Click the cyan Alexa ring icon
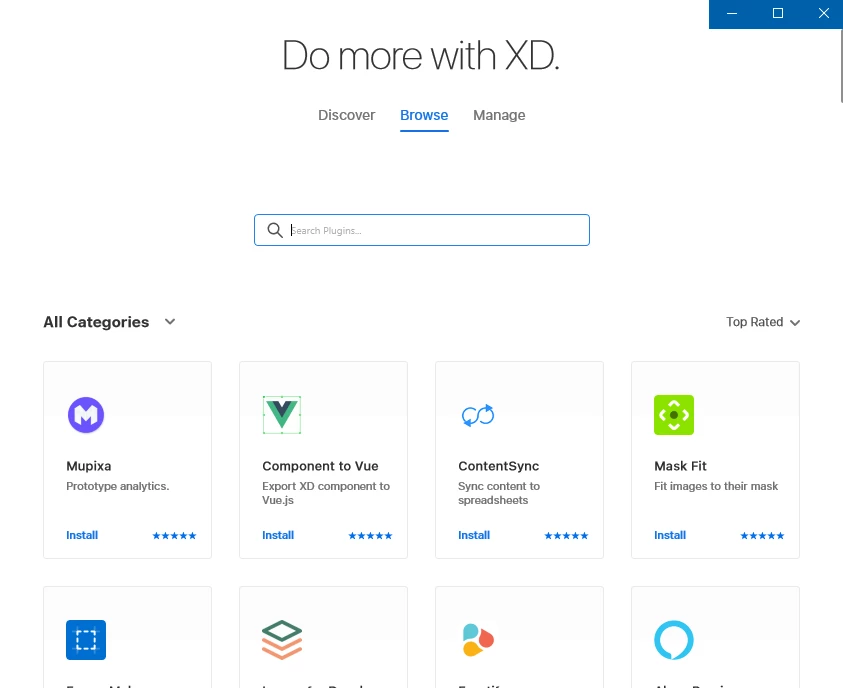Image resolution: width=843 pixels, height=688 pixels. pyautogui.click(x=674, y=640)
